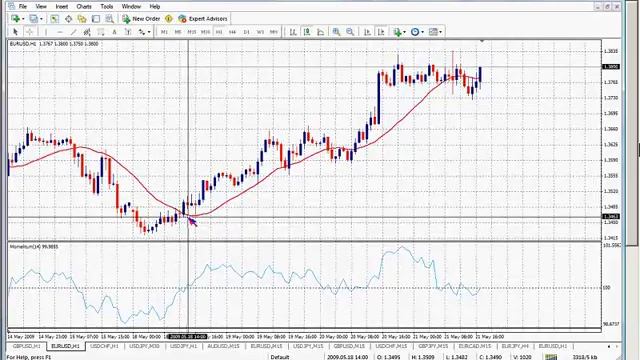Expand the Templates dropdown arrow
The height and width of the screenshot is (360, 640).
click(440, 32)
